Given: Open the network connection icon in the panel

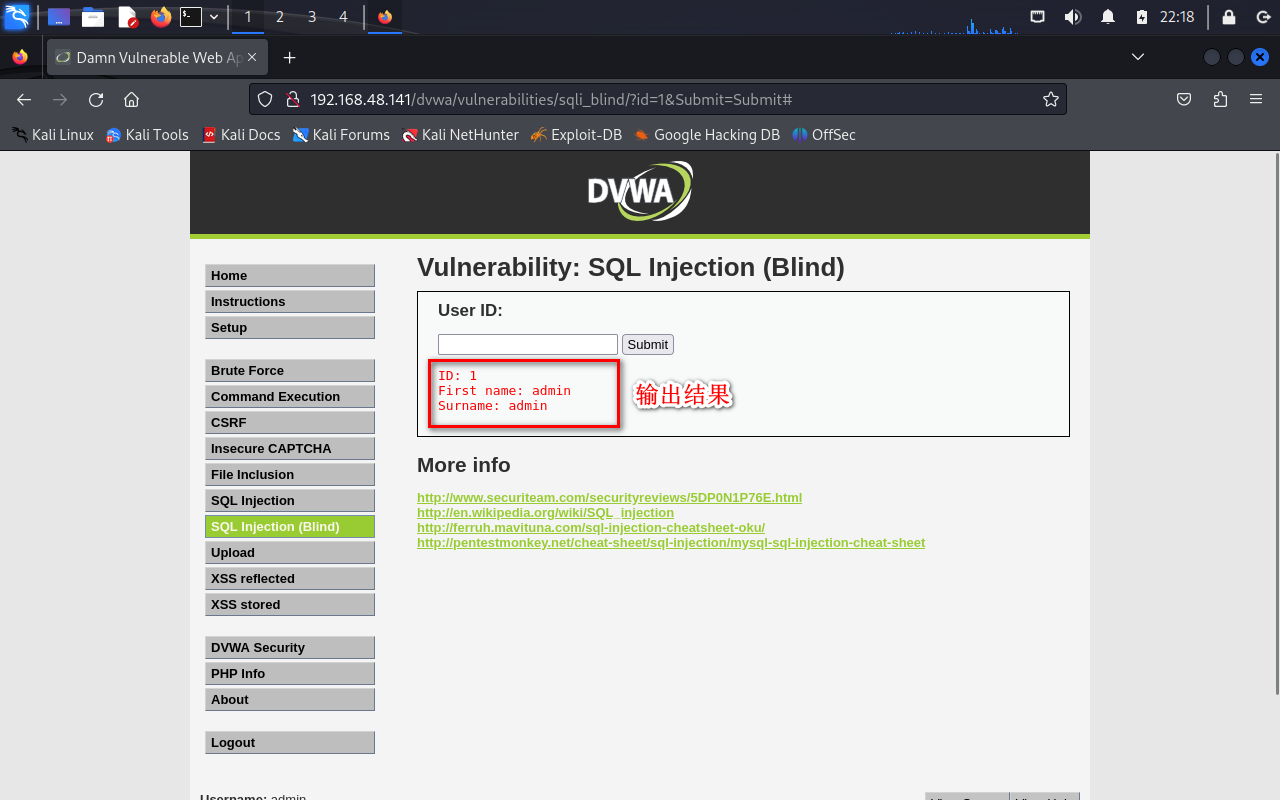Looking at the screenshot, I should click(1038, 17).
